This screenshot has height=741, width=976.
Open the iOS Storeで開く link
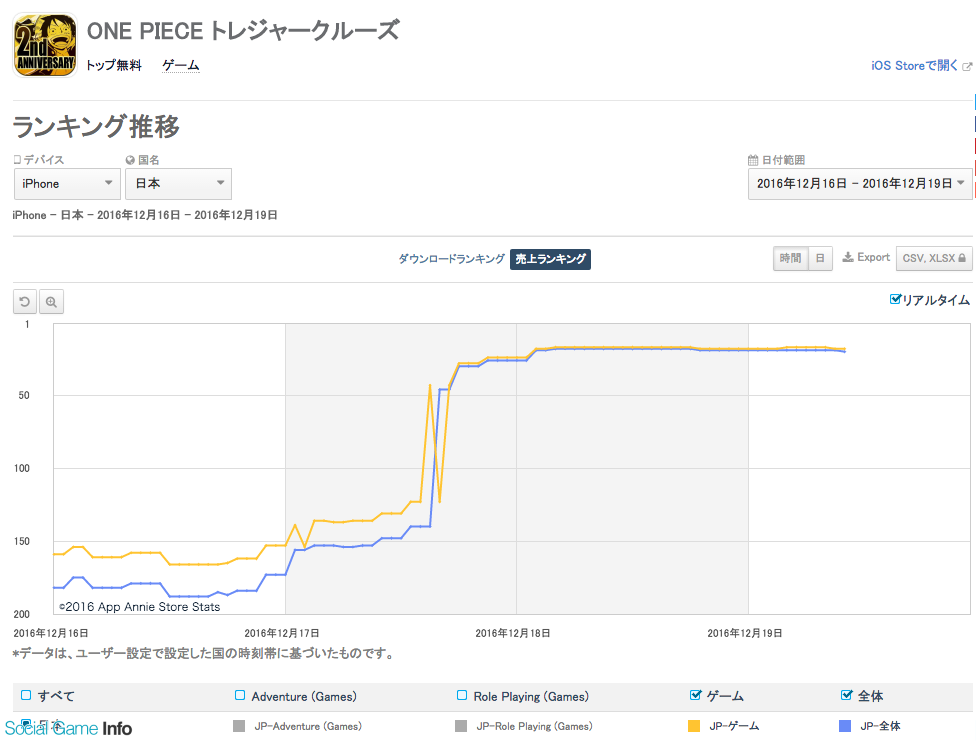tap(914, 65)
